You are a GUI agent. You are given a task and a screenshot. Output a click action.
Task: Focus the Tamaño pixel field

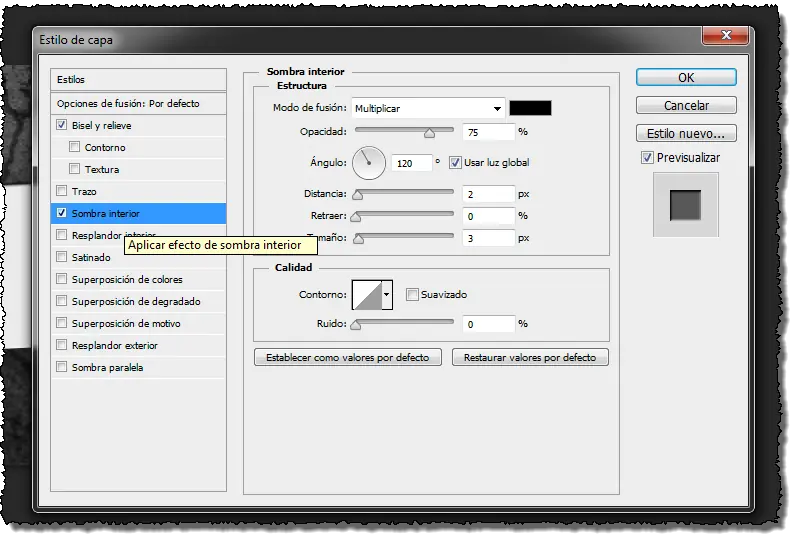point(489,238)
